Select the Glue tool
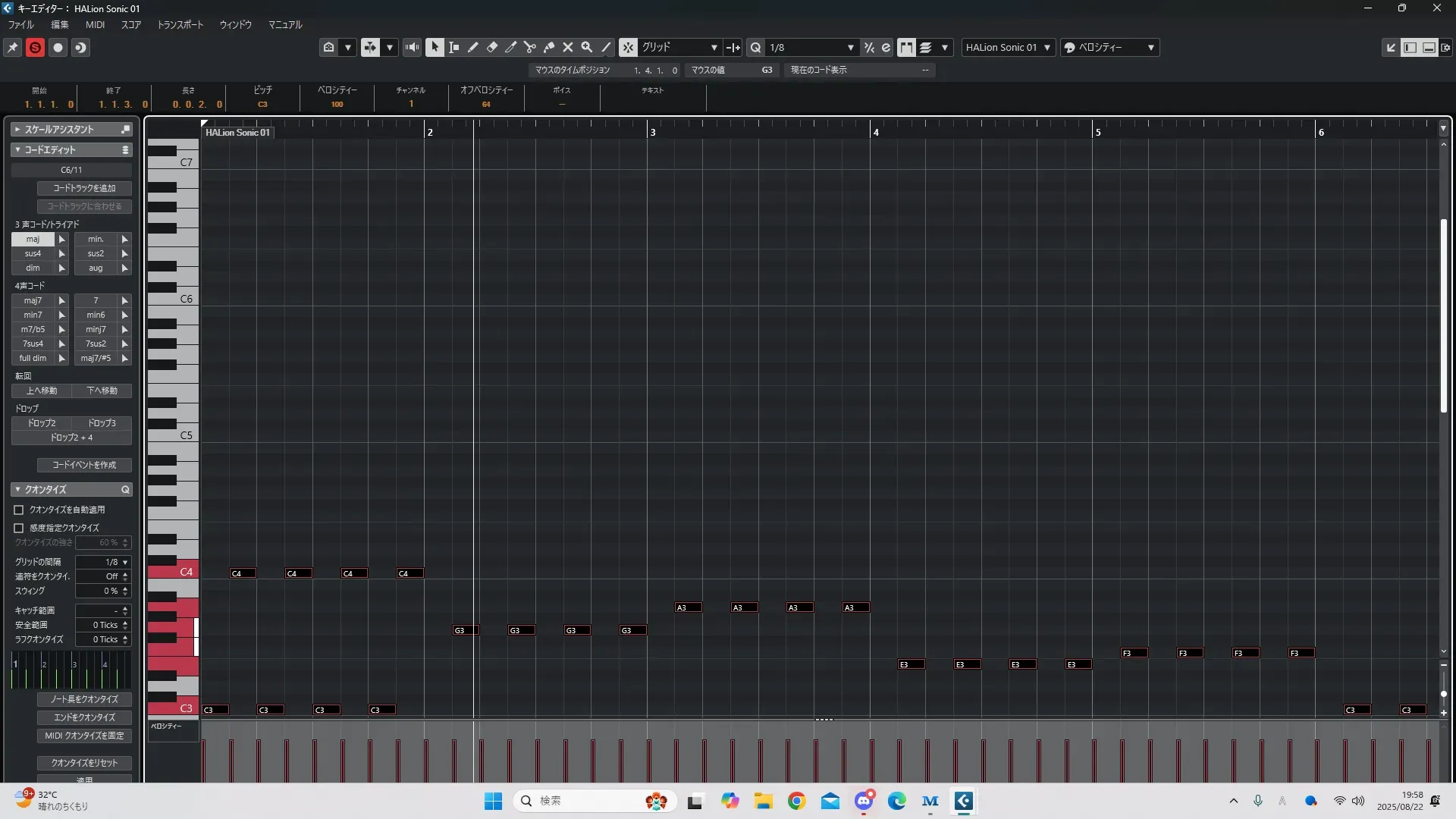 click(x=549, y=47)
